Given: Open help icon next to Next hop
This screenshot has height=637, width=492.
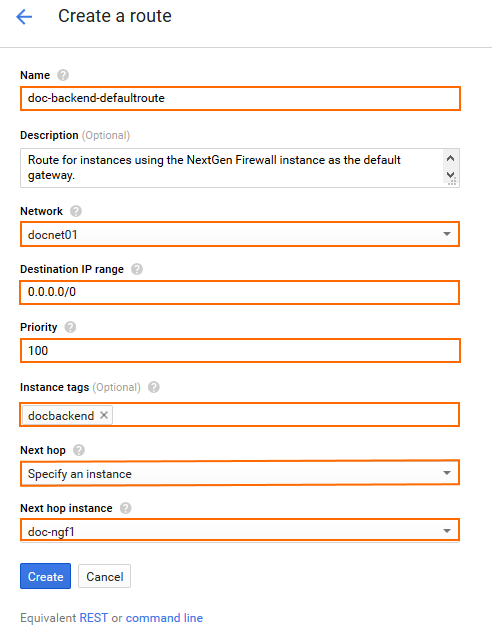Looking at the screenshot, I should (79, 450).
